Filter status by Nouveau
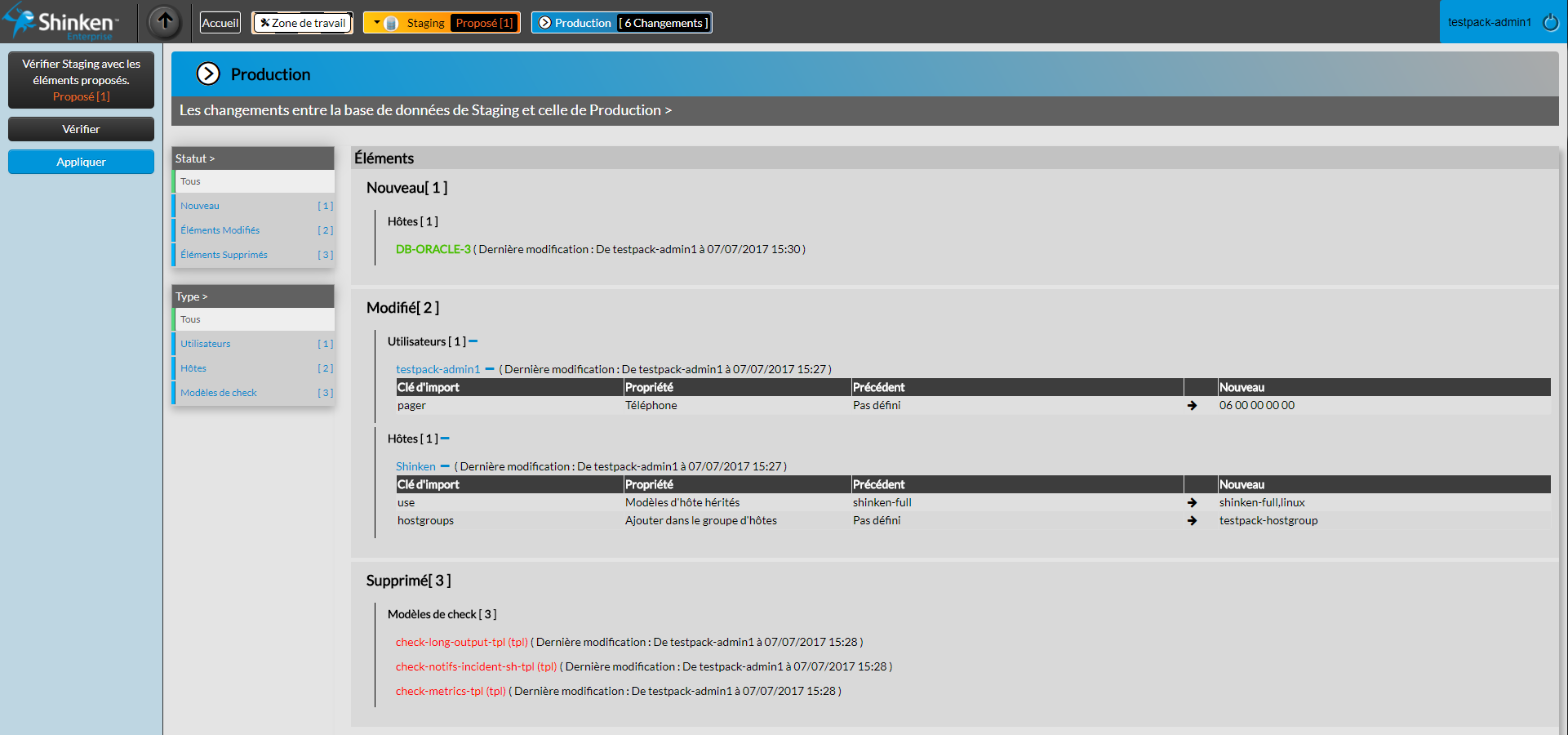This screenshot has width=1568, height=735. [x=200, y=206]
